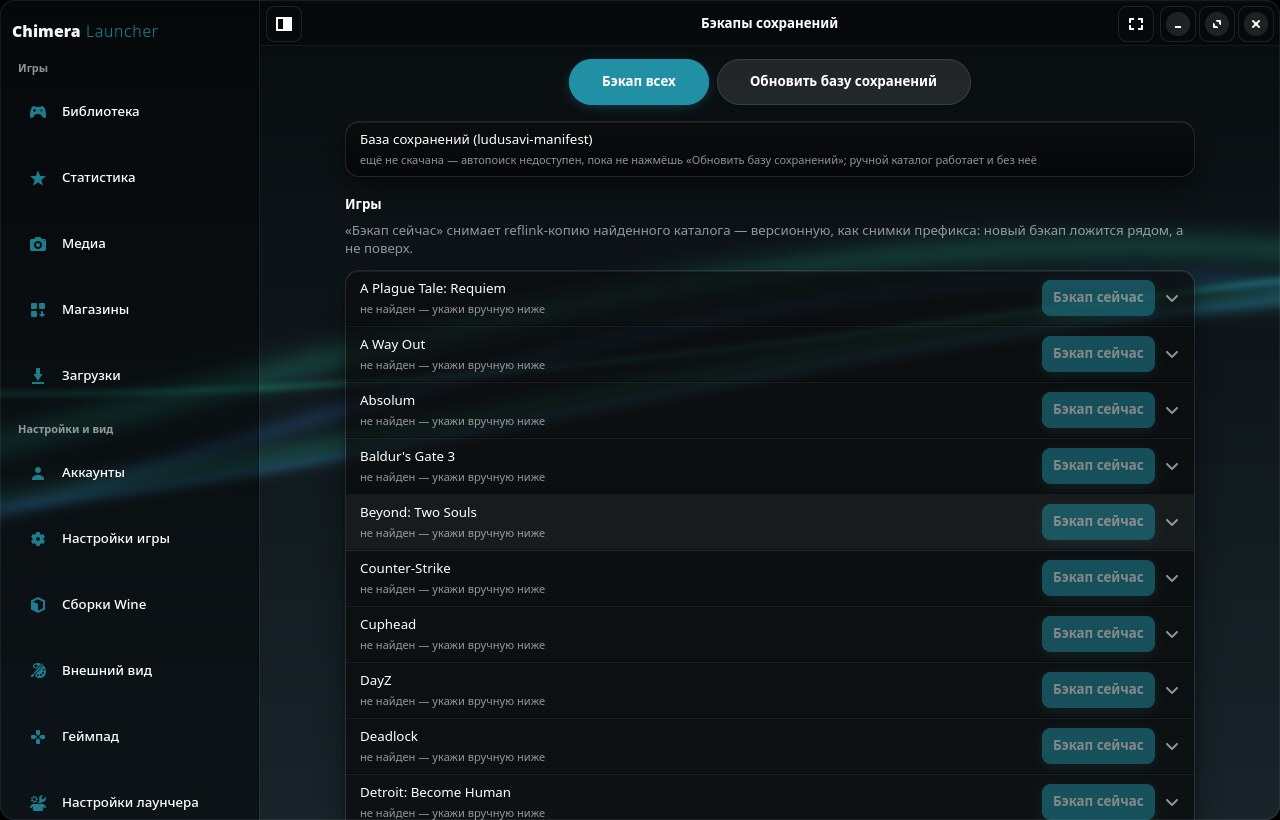Expand the Counter-Strike row chevron
This screenshot has height=820, width=1280.
click(1172, 578)
